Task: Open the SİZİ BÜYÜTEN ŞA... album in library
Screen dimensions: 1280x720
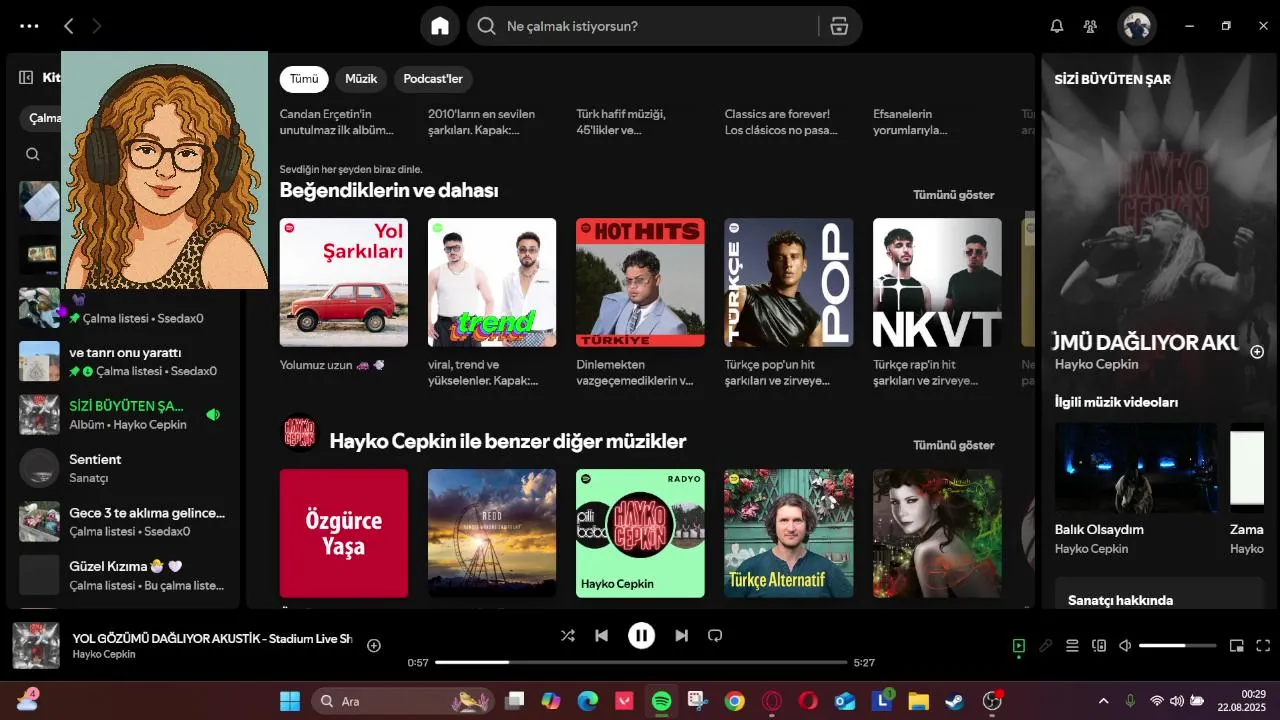Action: 121,414
